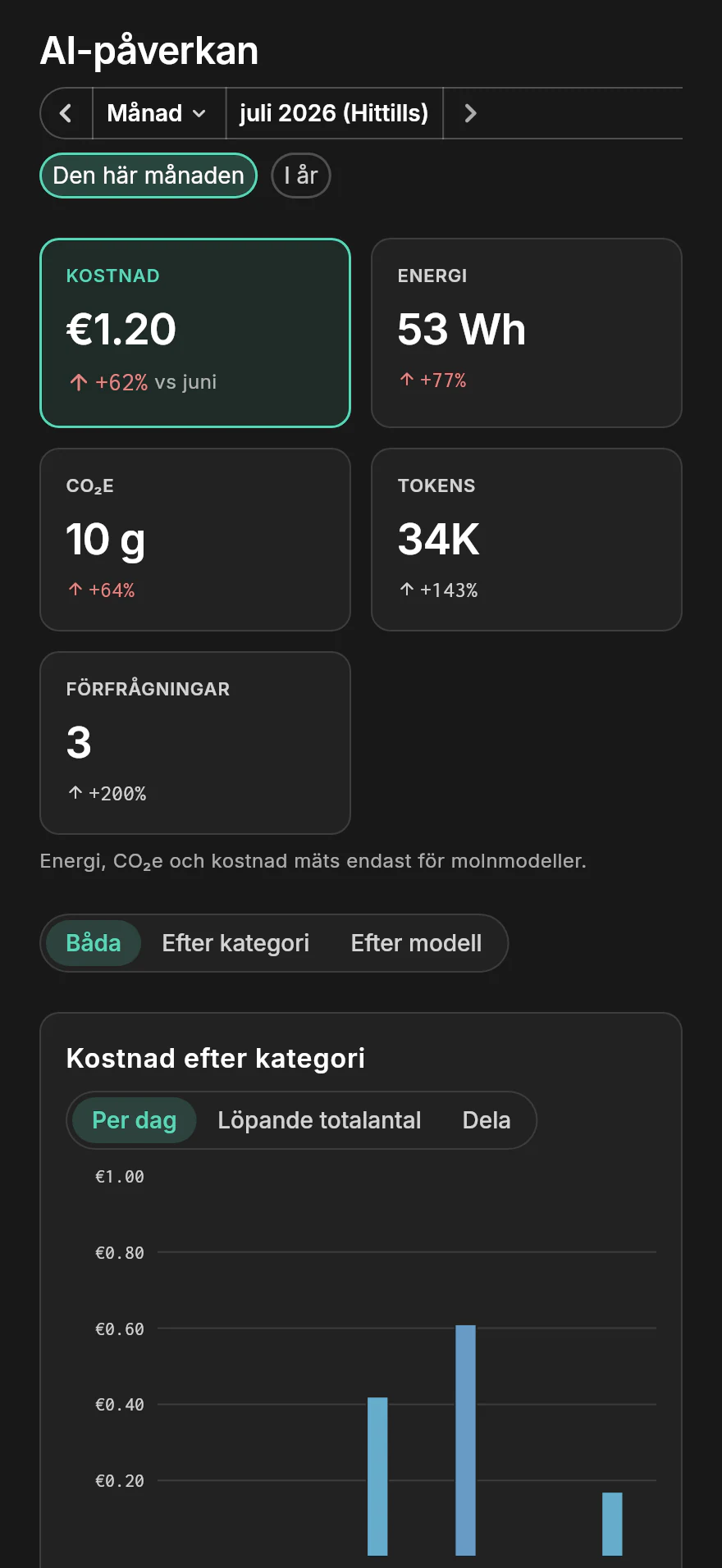
Task: Click the juli 2026 (Hittills) date label
Action: tap(334, 113)
